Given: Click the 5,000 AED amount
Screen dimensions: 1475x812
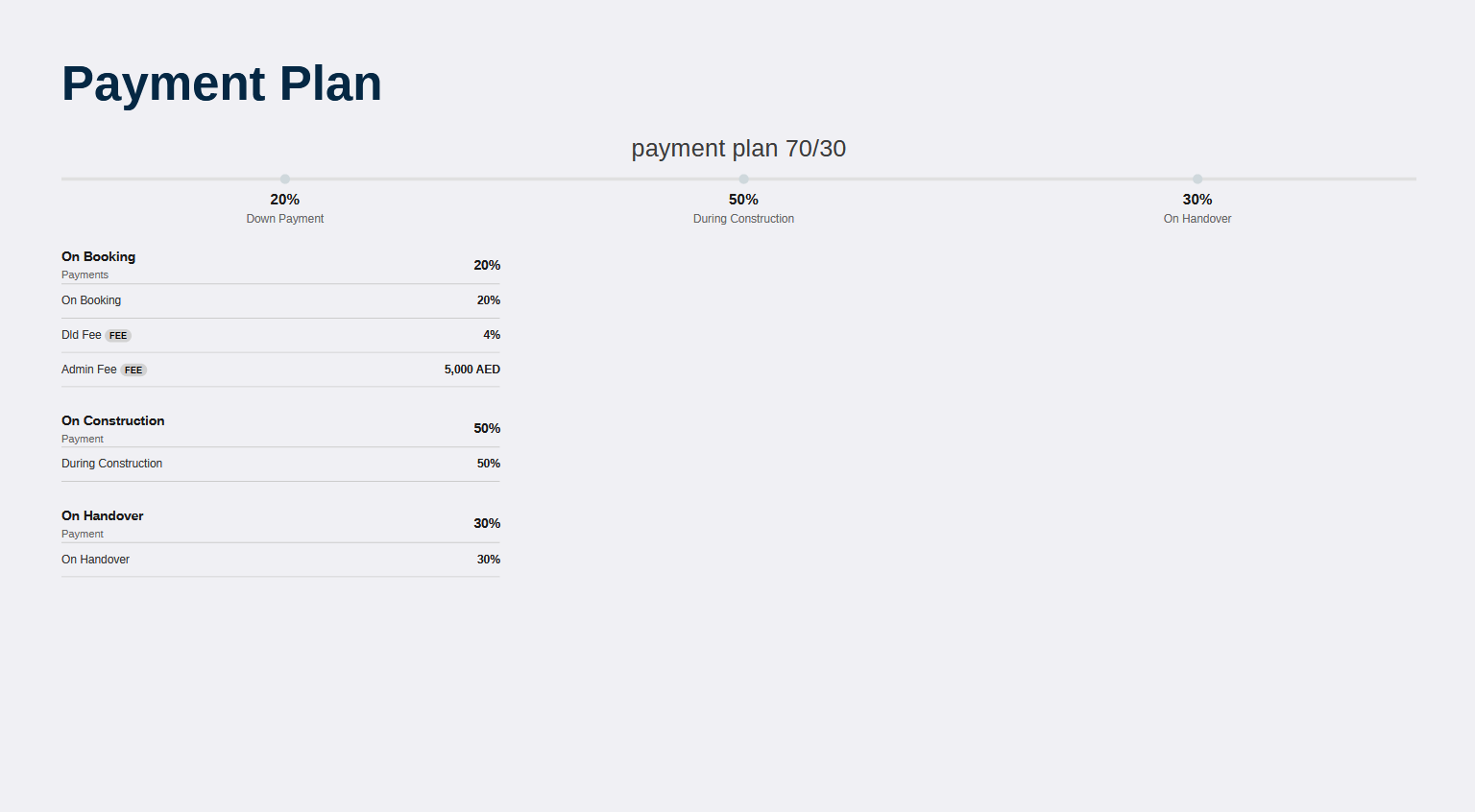Looking at the screenshot, I should [472, 370].
